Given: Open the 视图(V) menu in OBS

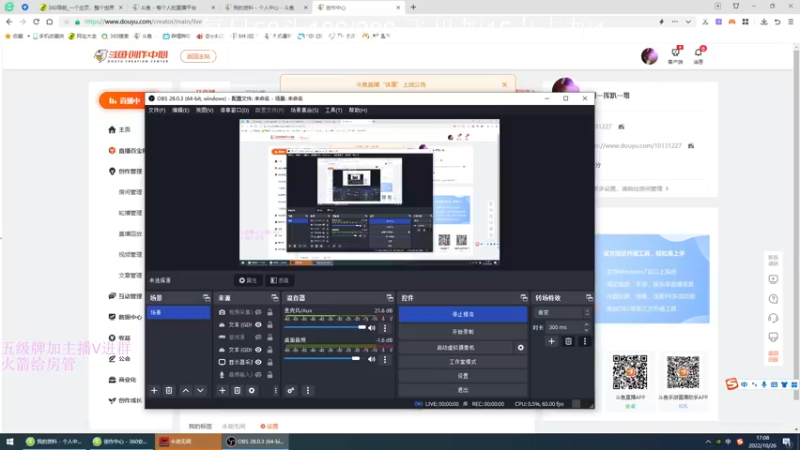Looking at the screenshot, I should 205,110.
